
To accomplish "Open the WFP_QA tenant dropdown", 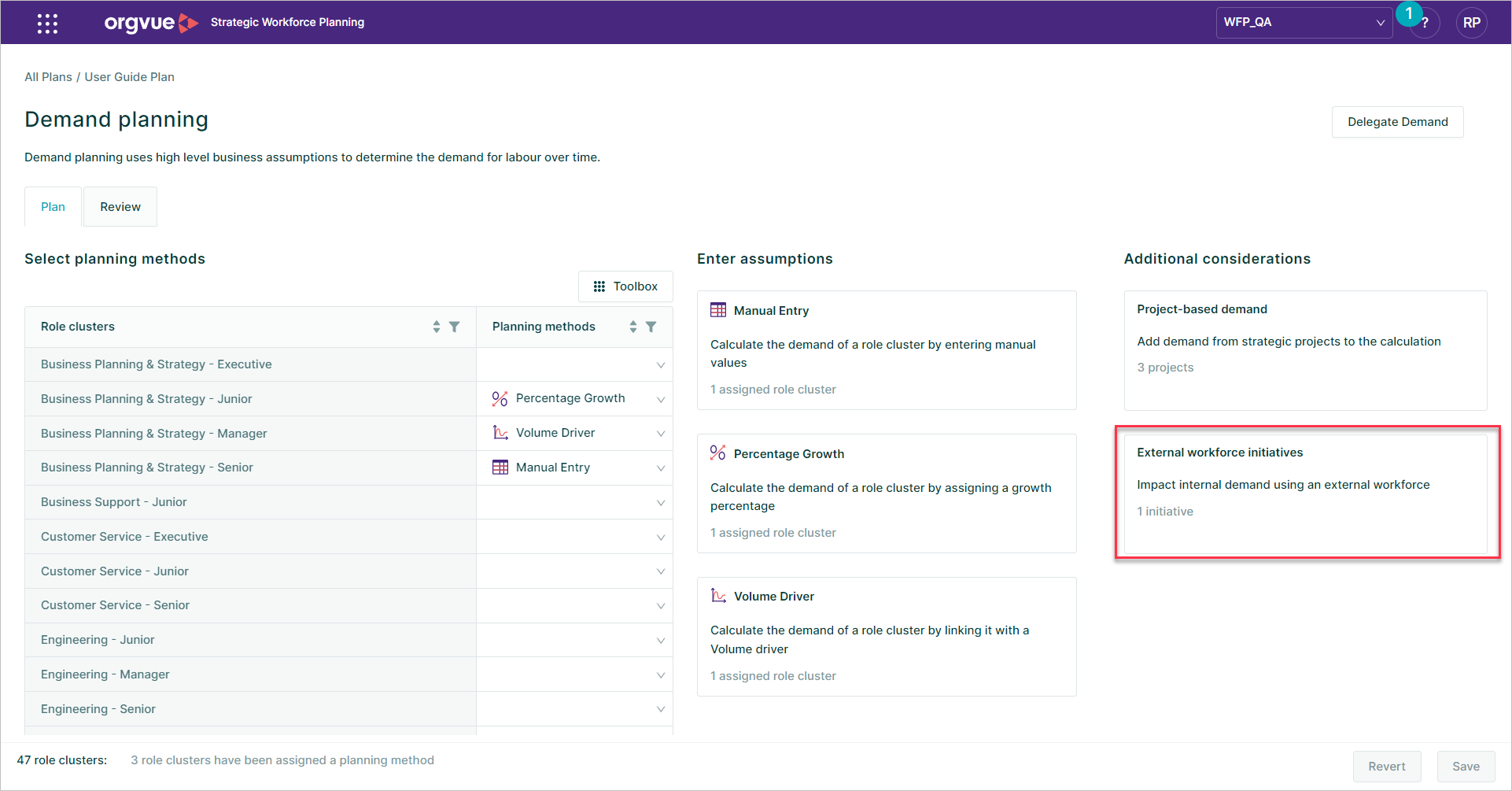I will tap(1304, 22).
